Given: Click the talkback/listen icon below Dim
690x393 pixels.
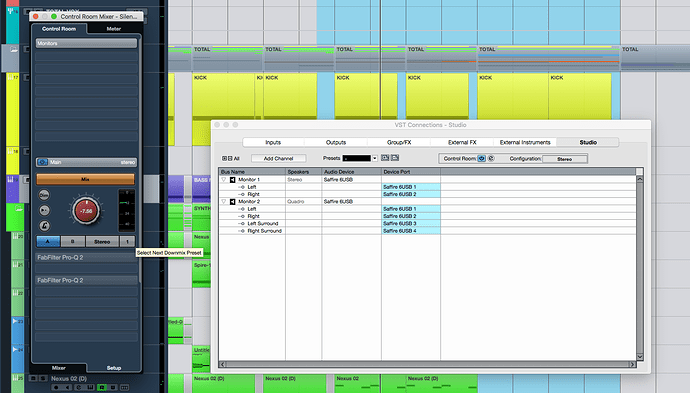Looking at the screenshot, I should point(44,210).
